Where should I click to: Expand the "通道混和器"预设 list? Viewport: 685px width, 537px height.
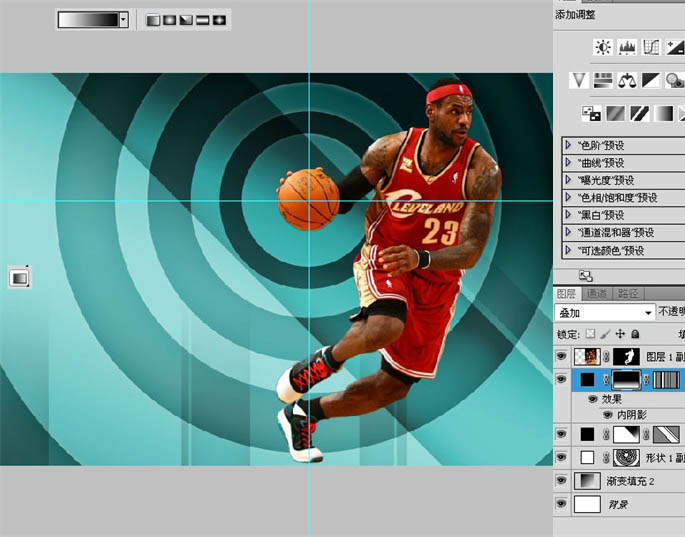(568, 232)
